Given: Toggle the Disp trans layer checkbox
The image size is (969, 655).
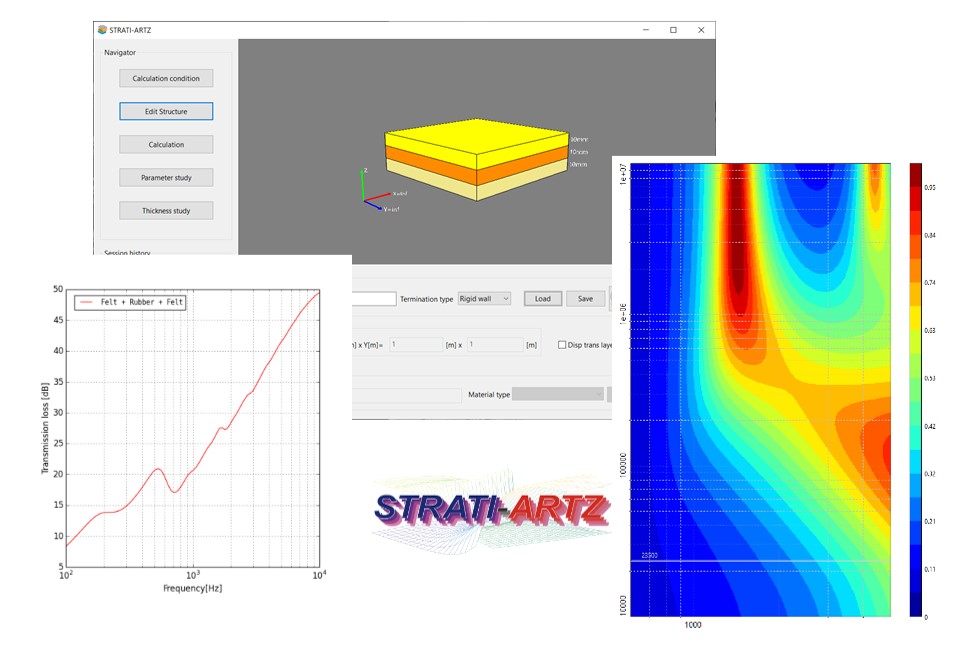Looking at the screenshot, I should click(x=562, y=345).
